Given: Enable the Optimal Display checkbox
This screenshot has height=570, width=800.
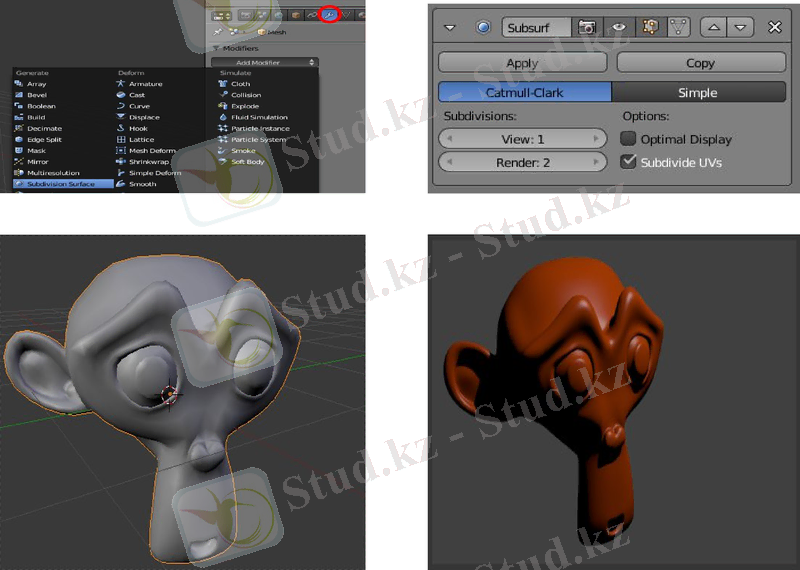Looking at the screenshot, I should [x=629, y=139].
